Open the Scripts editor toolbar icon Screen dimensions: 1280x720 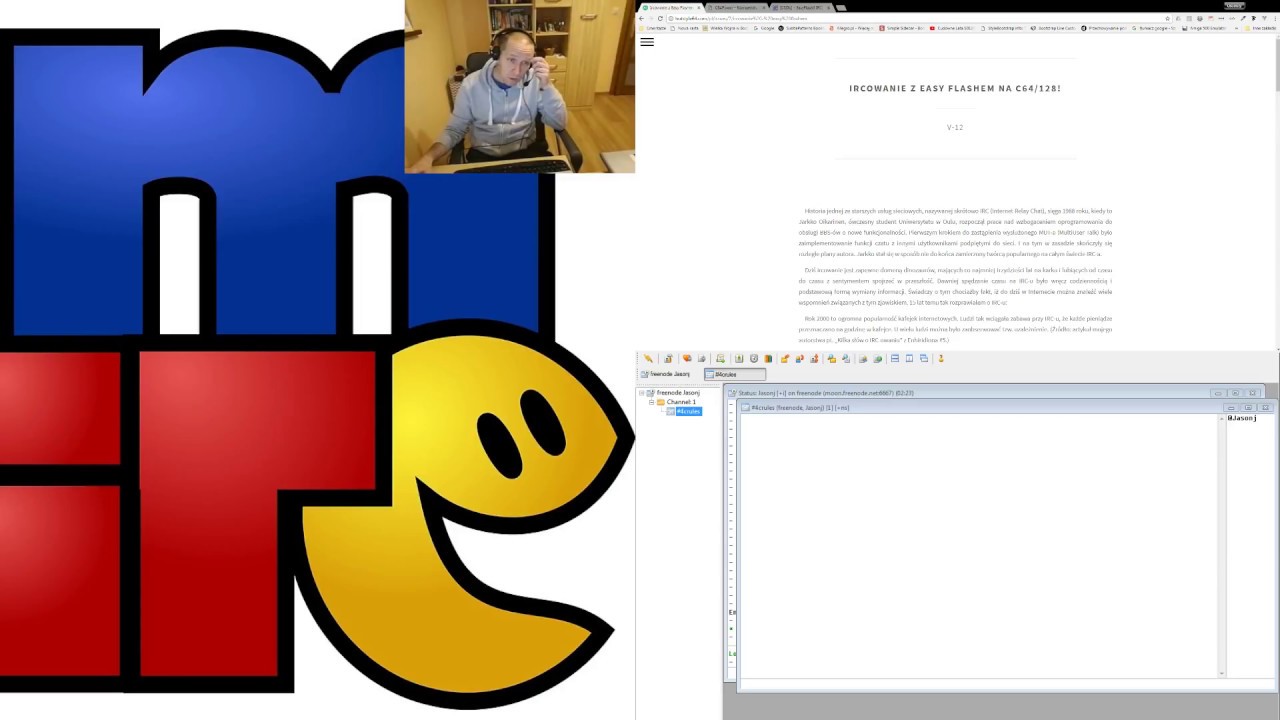tap(721, 358)
